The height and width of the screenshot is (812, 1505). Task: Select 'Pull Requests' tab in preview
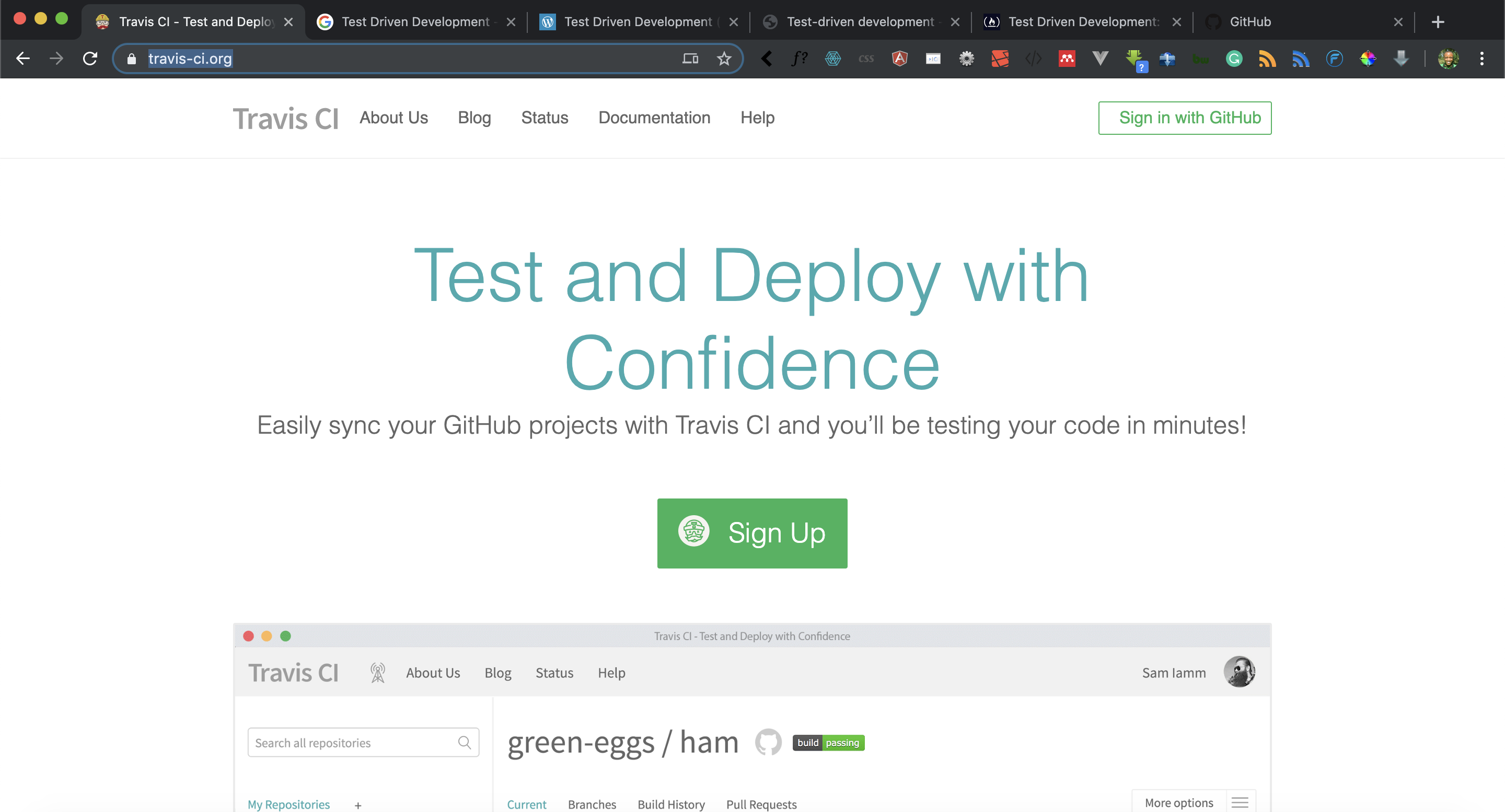(761, 804)
